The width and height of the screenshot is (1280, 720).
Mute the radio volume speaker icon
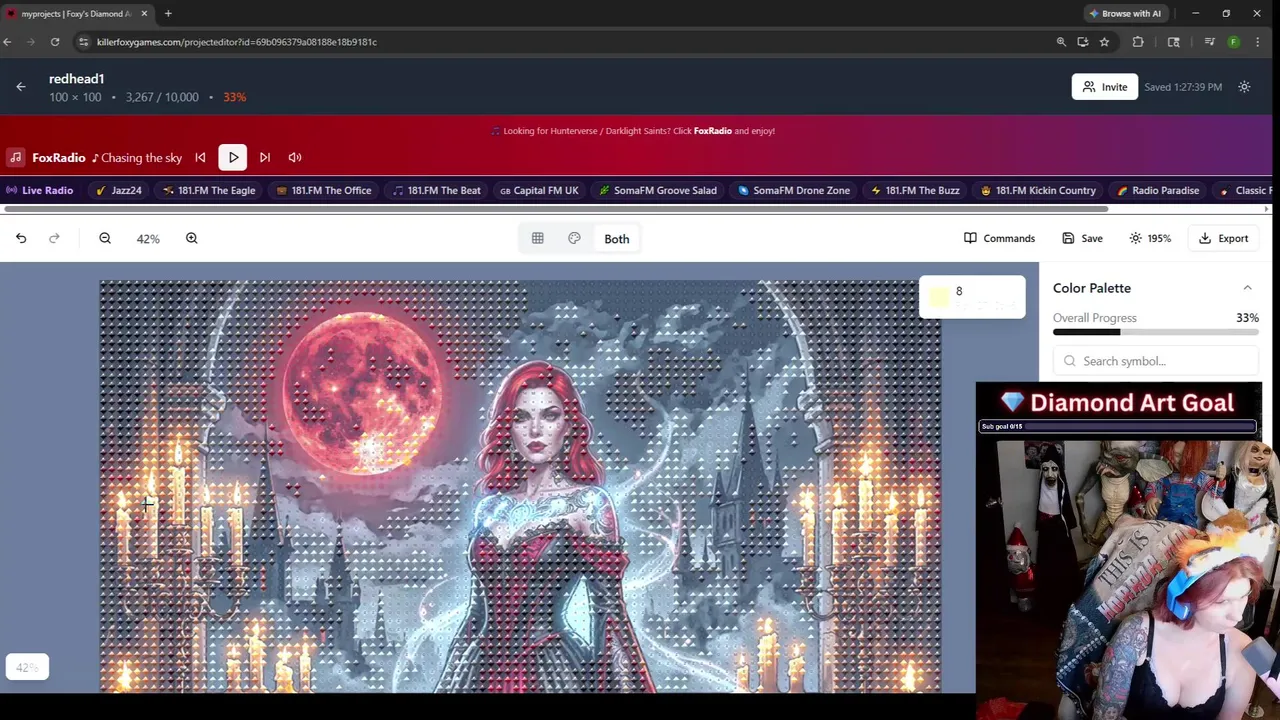click(295, 157)
